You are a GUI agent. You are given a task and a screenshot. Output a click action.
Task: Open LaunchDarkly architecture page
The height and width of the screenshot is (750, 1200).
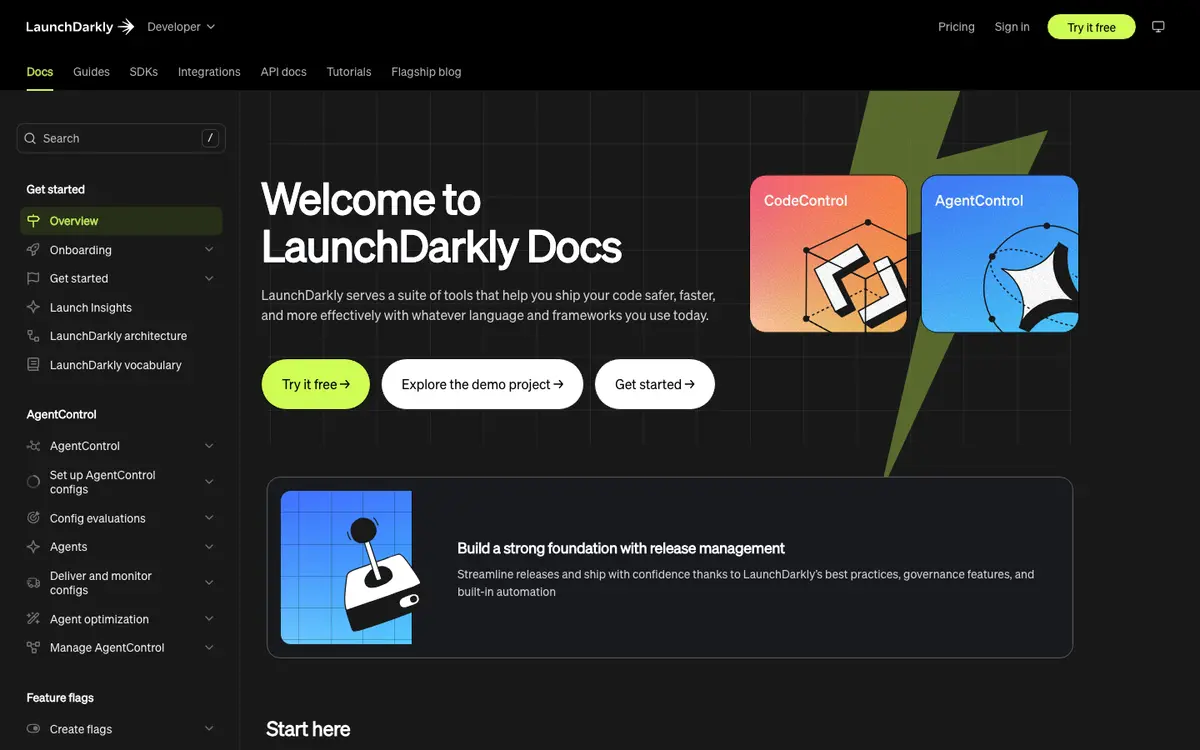point(121,336)
